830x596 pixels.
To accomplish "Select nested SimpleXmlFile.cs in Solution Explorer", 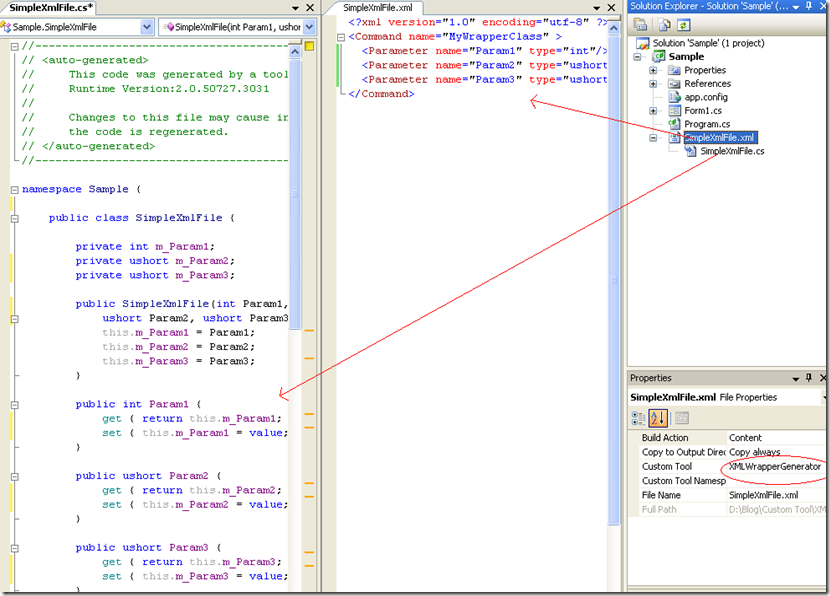I will 732,151.
